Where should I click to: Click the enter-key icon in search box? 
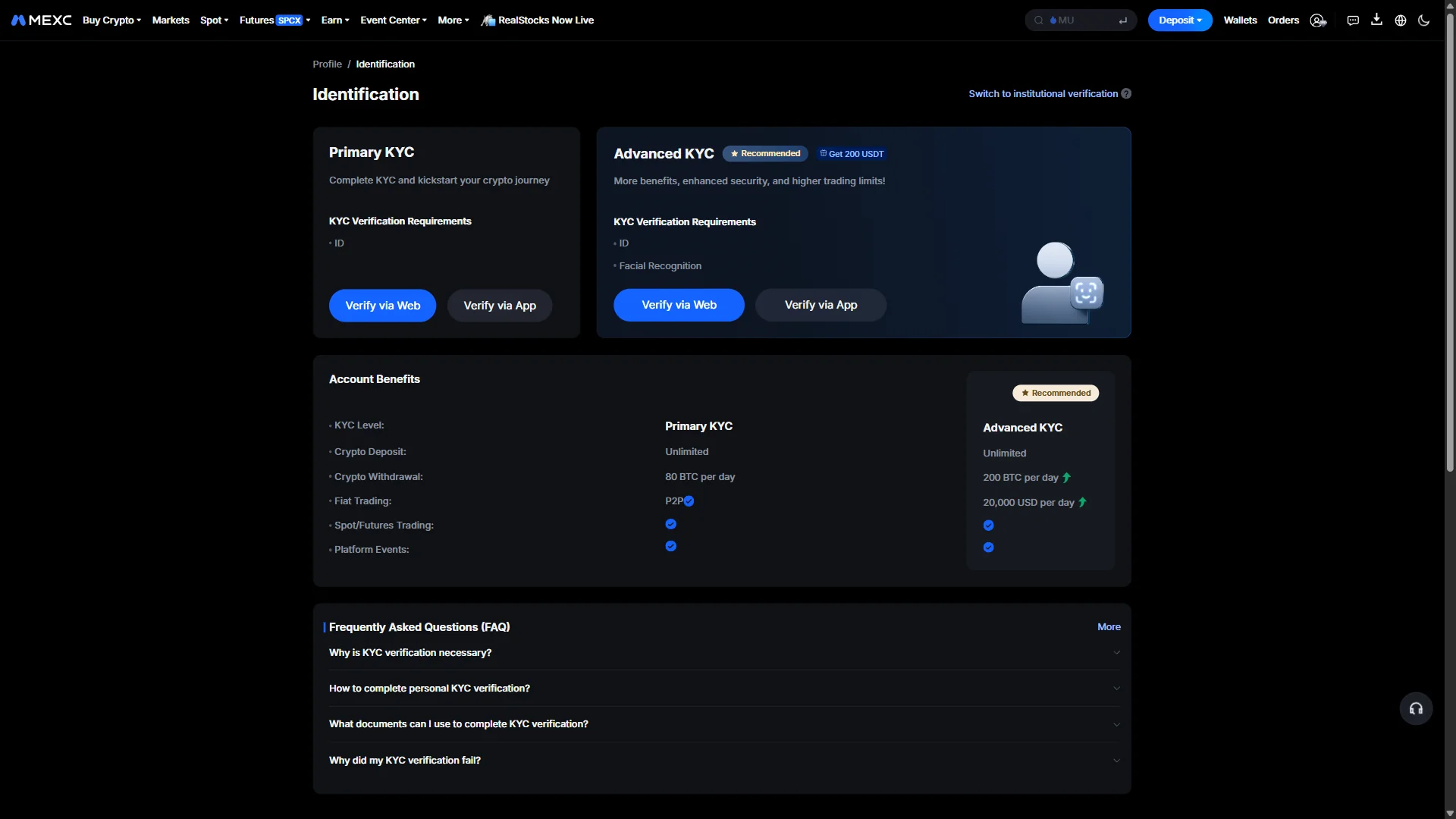(x=1123, y=20)
